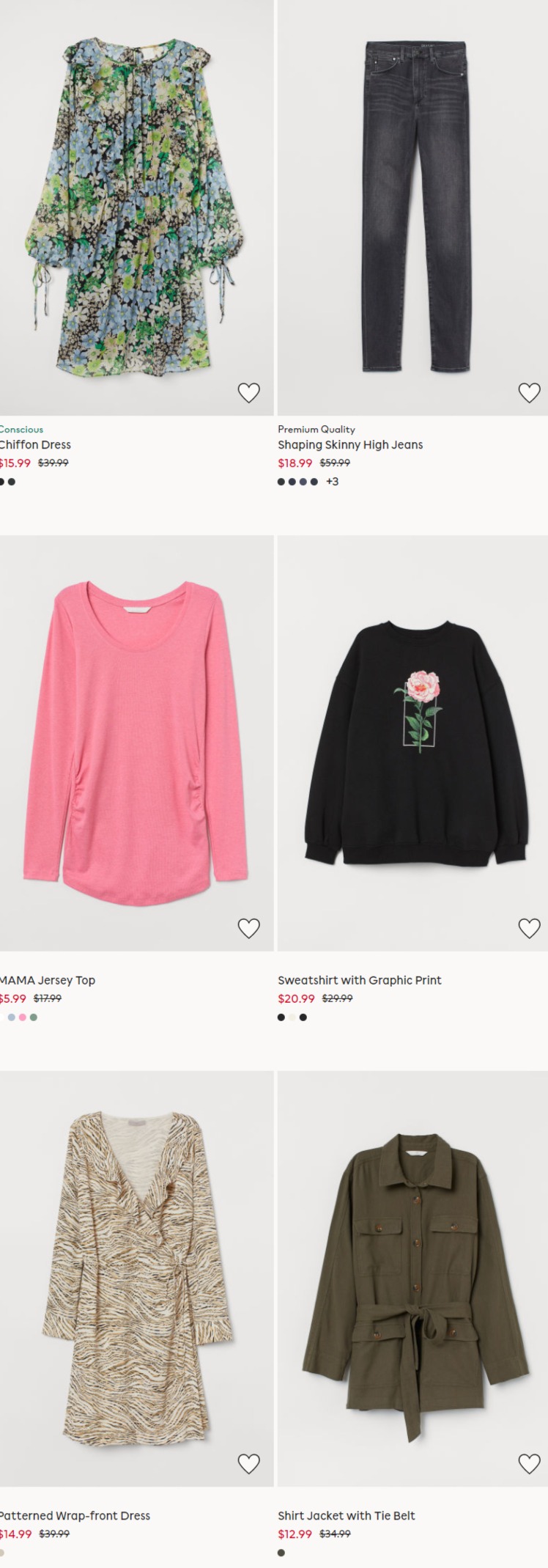Show the +3 more jeans colors
Screen dimensions: 548x1568
[333, 482]
